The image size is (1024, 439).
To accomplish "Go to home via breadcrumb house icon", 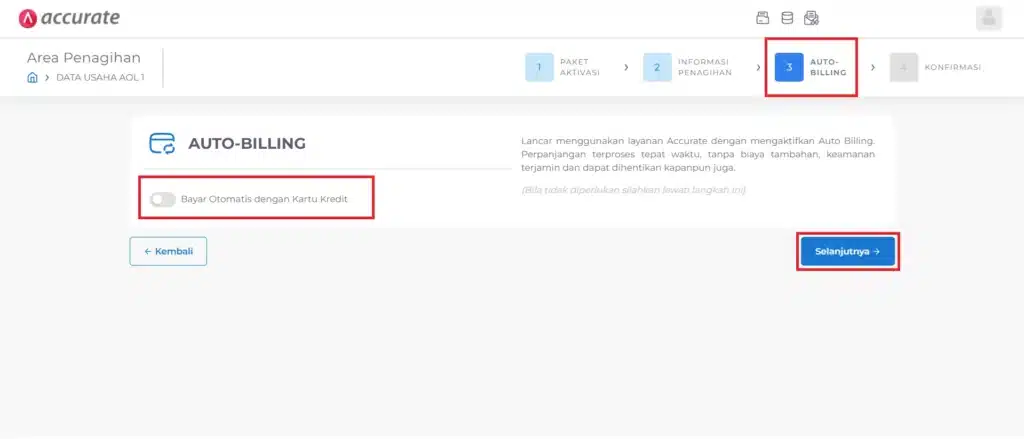I will (x=32, y=77).
